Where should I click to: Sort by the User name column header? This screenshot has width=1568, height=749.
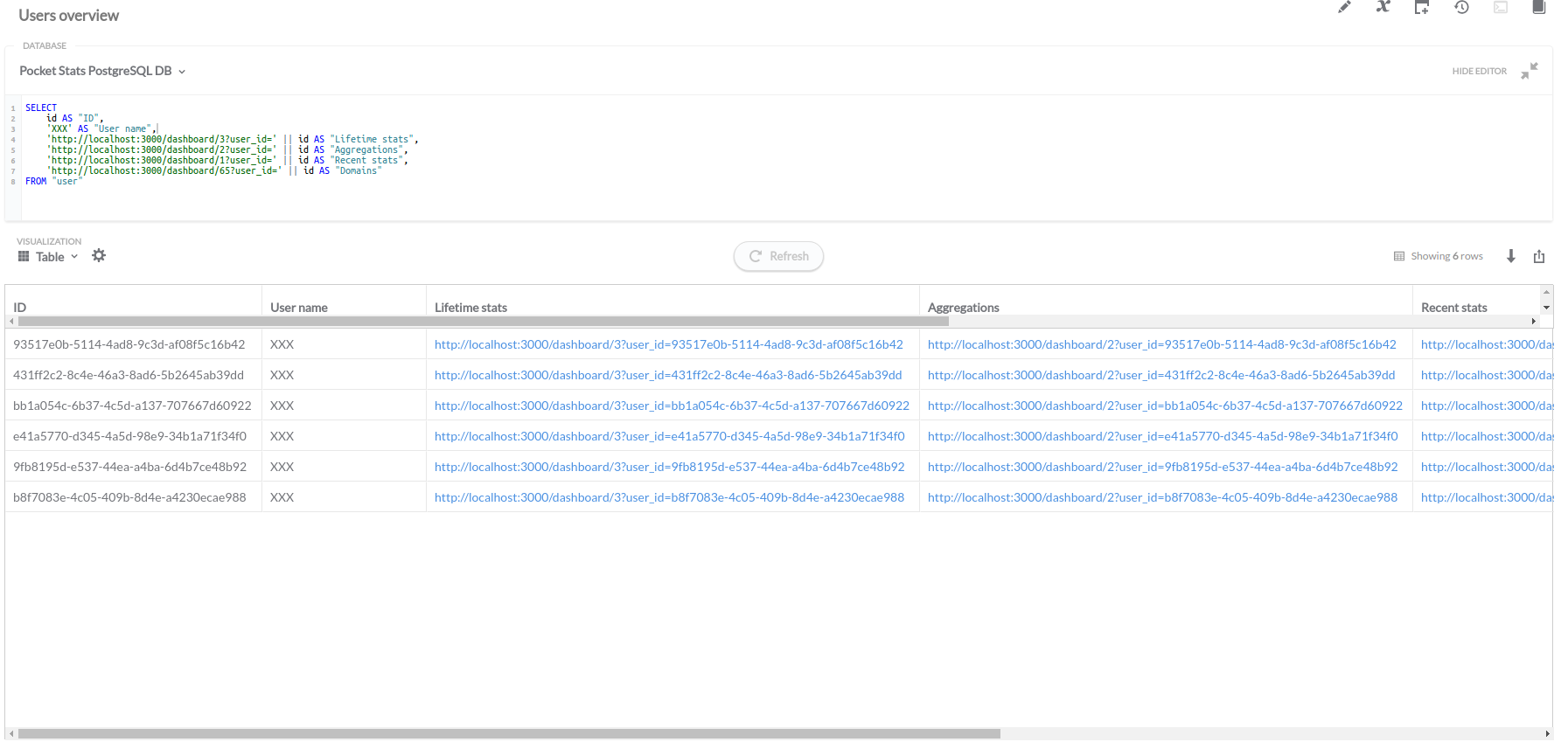(x=299, y=307)
